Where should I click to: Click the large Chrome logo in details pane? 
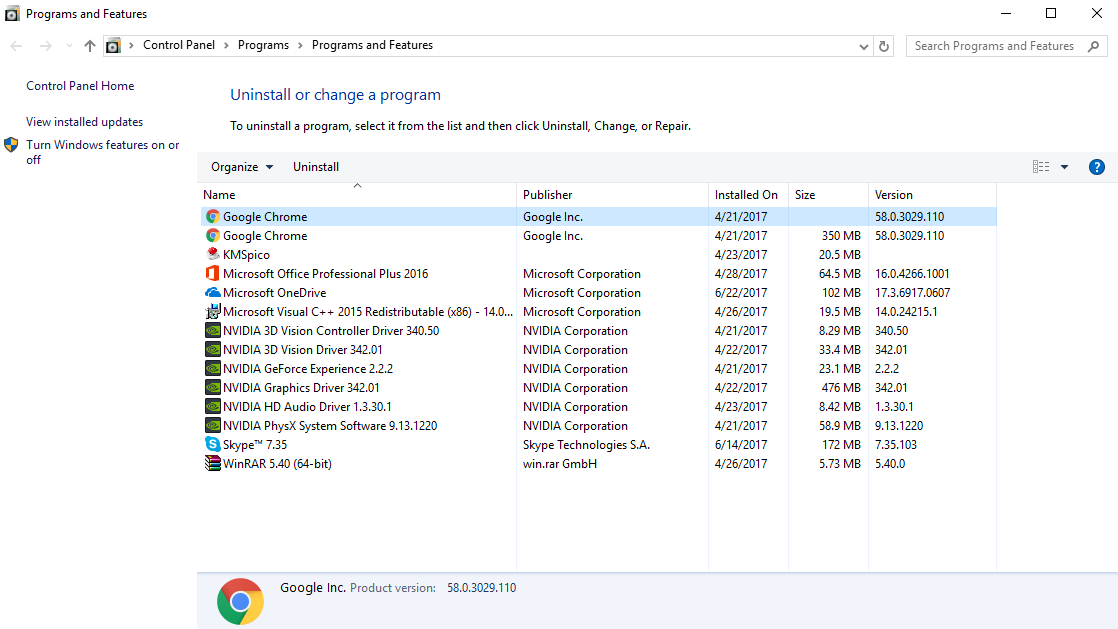240,601
